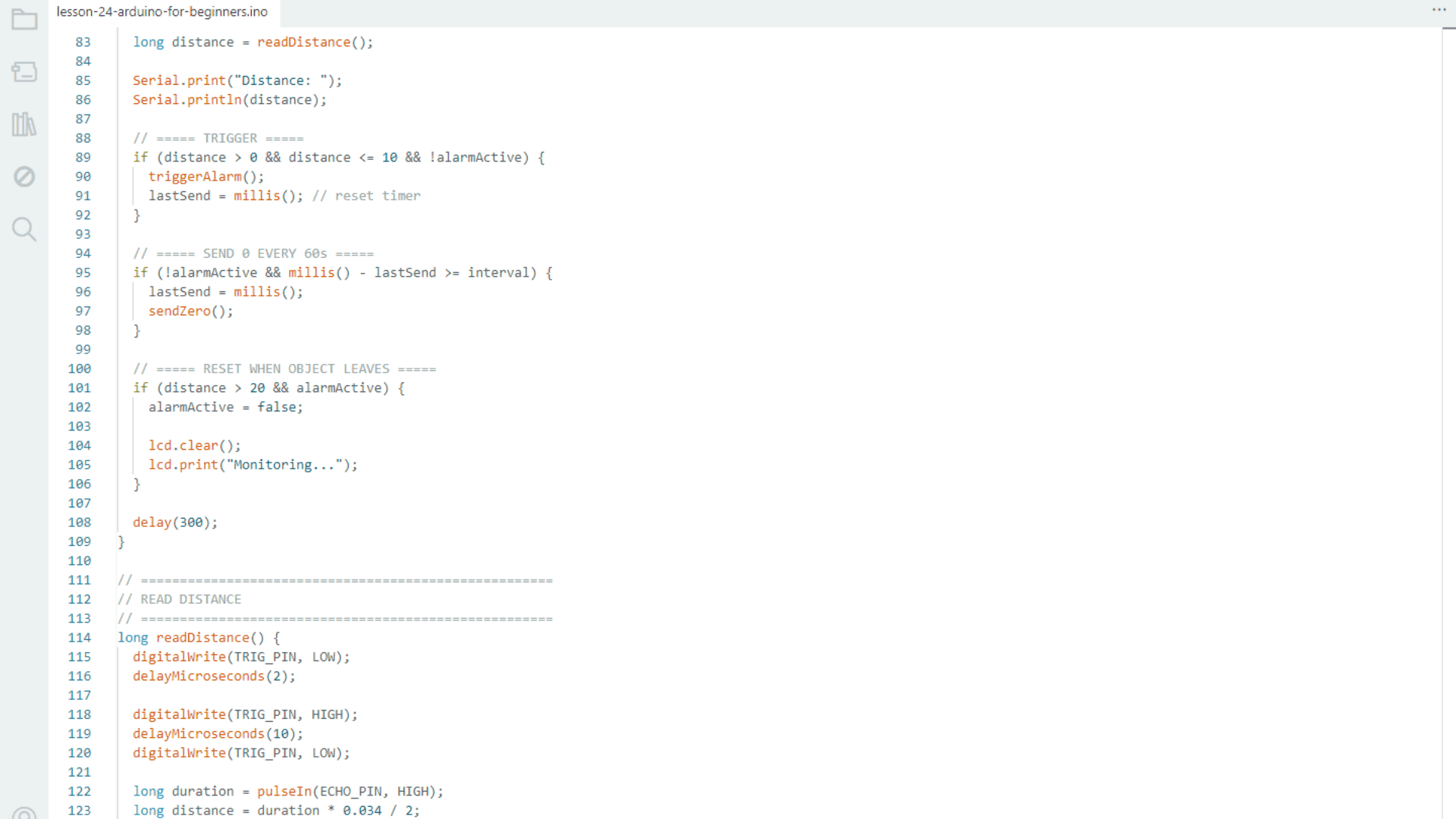The image size is (1456, 819).
Task: Click delayMicroseconds(2); on line 116
Action: click(x=214, y=676)
